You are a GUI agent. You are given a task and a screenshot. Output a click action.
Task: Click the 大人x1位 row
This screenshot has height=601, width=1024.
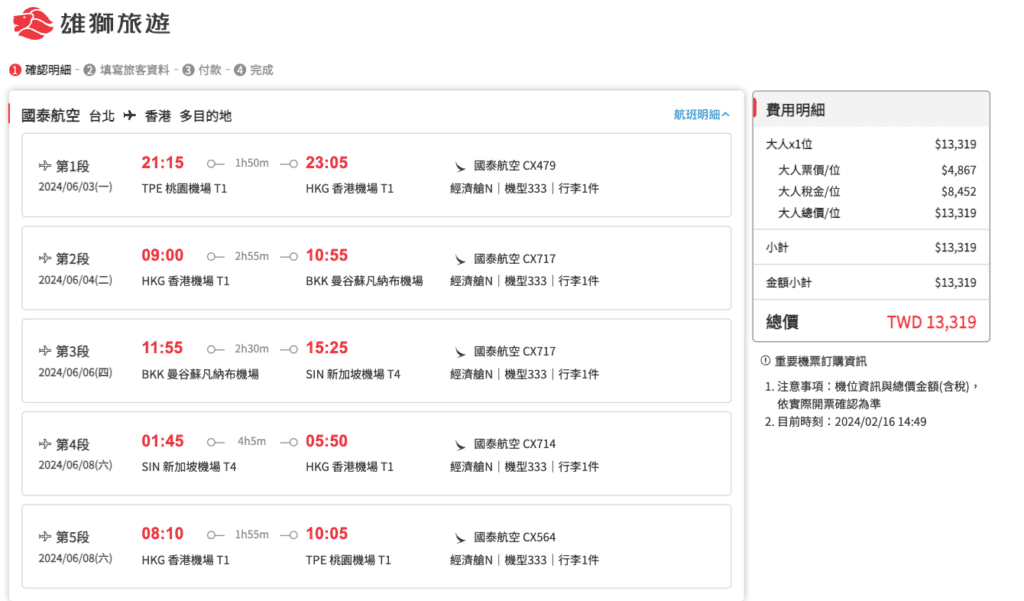pos(871,144)
